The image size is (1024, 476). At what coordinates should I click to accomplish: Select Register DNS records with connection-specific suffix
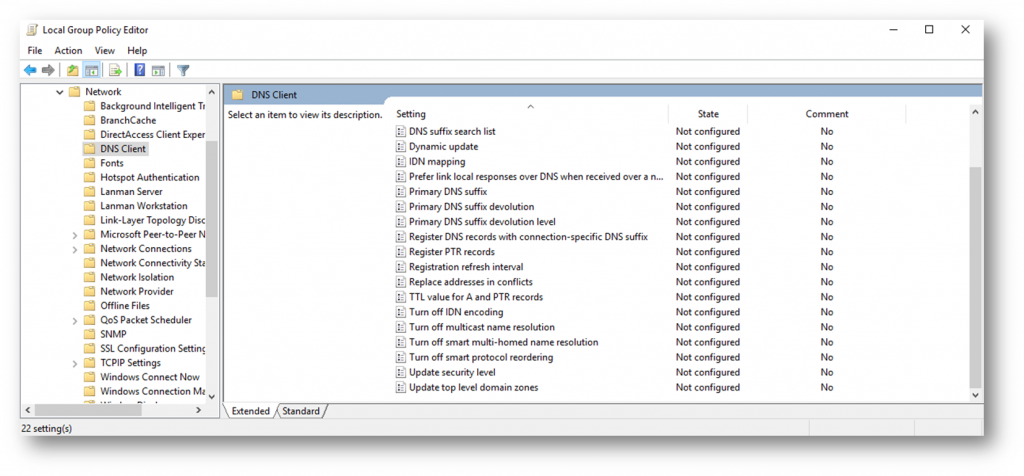[528, 237]
